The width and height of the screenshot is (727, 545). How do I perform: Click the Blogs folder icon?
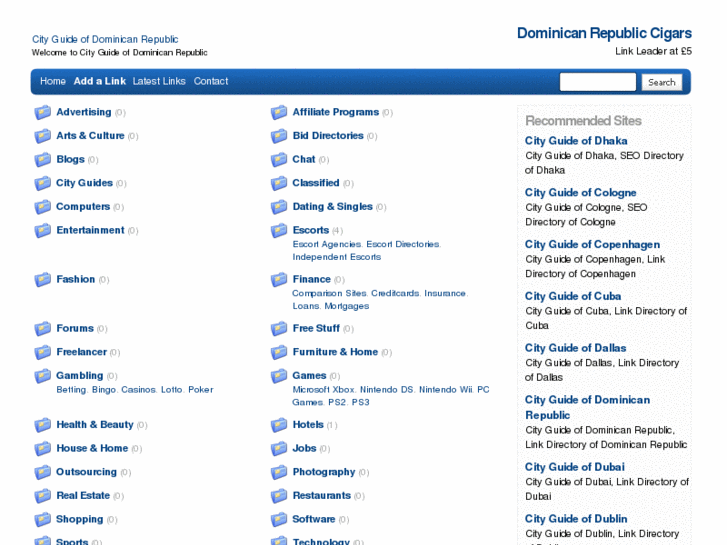pyautogui.click(x=43, y=160)
